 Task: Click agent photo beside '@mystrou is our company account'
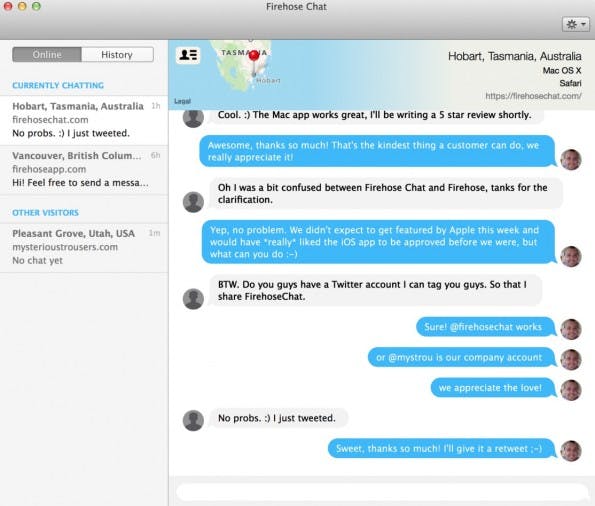pos(571,359)
